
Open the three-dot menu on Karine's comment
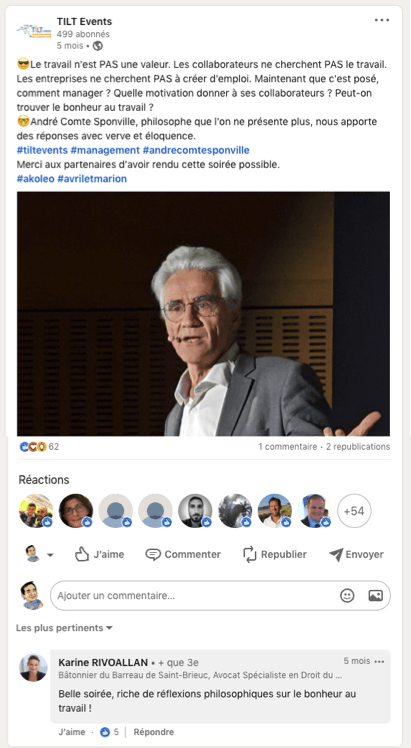tap(380, 662)
